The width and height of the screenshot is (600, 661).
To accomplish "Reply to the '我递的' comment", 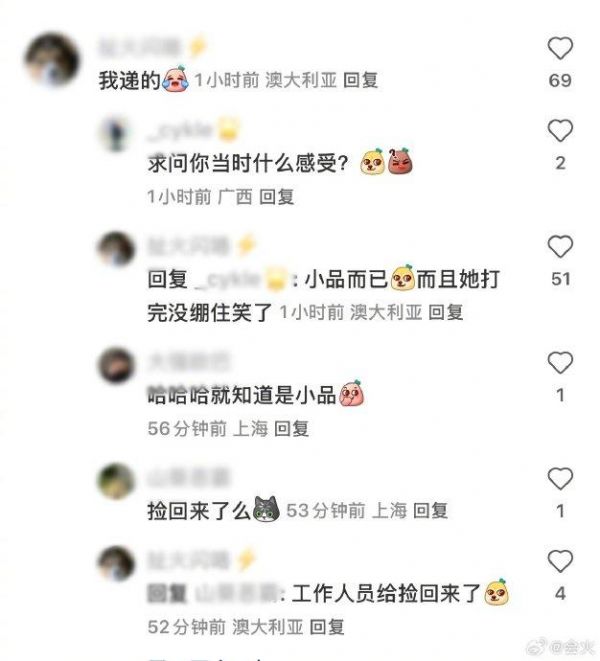I will [x=360, y=80].
